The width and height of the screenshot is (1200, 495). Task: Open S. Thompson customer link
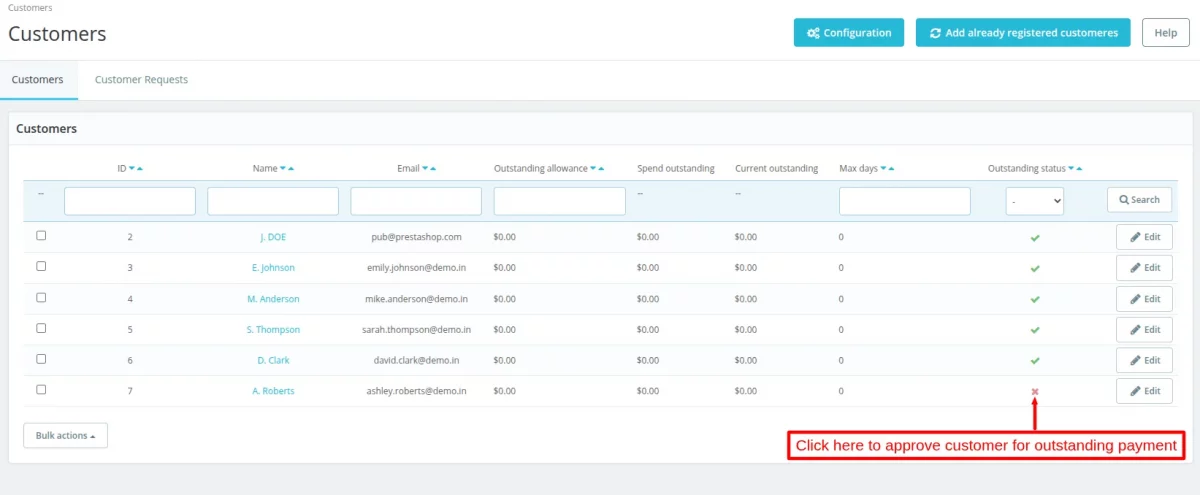[x=273, y=330]
